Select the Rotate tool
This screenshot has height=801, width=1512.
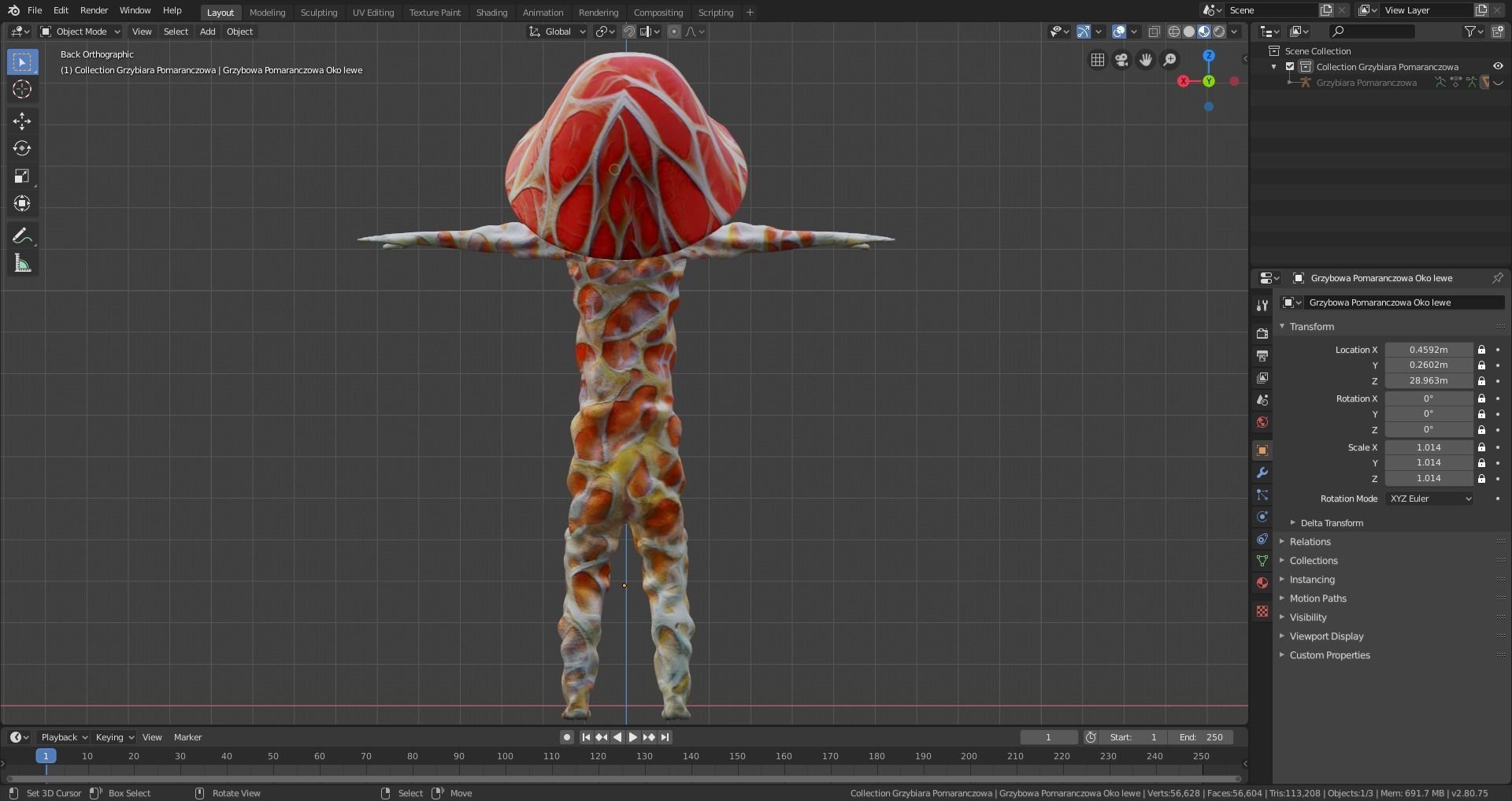point(22,148)
